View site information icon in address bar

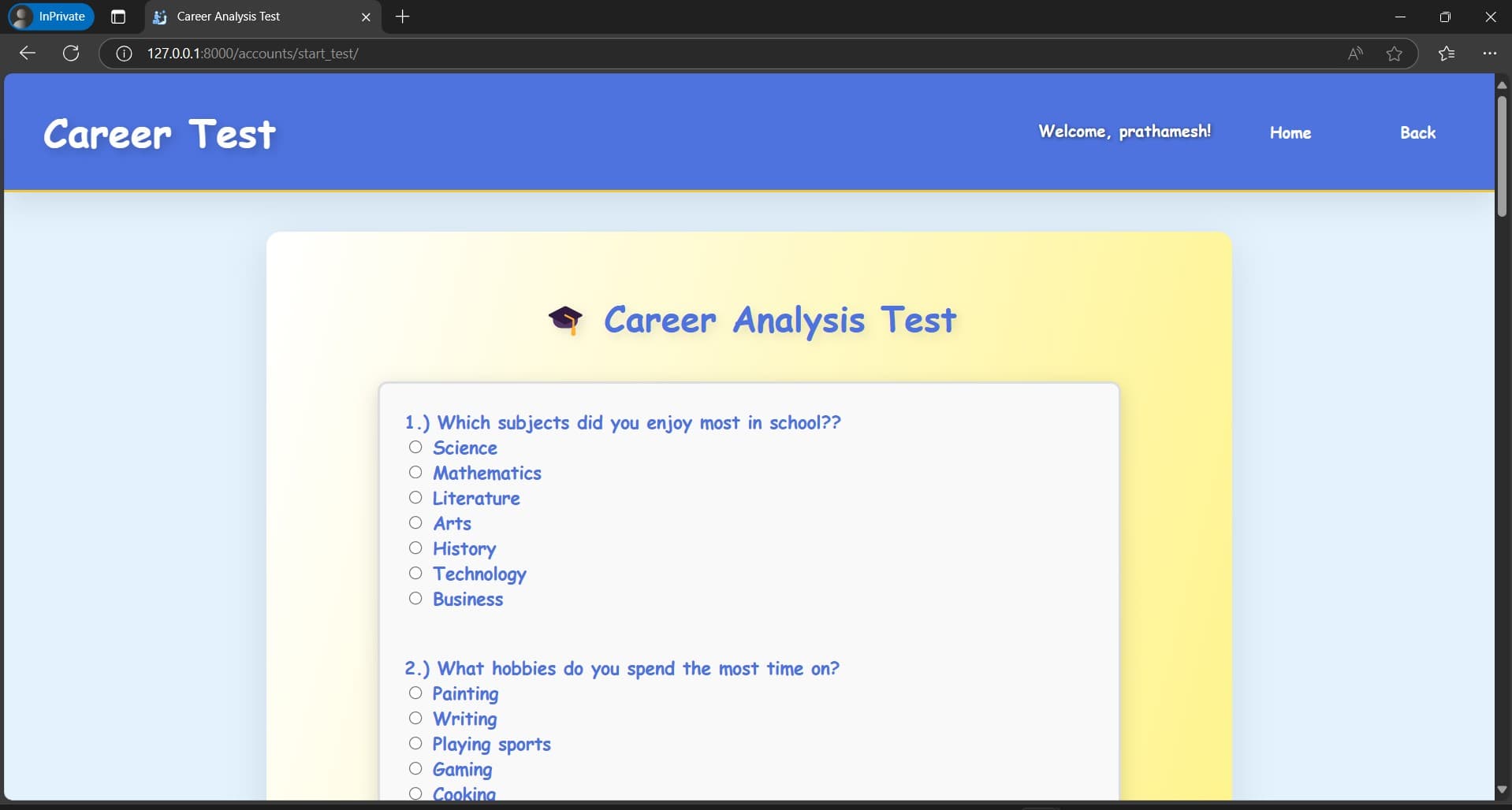(124, 54)
